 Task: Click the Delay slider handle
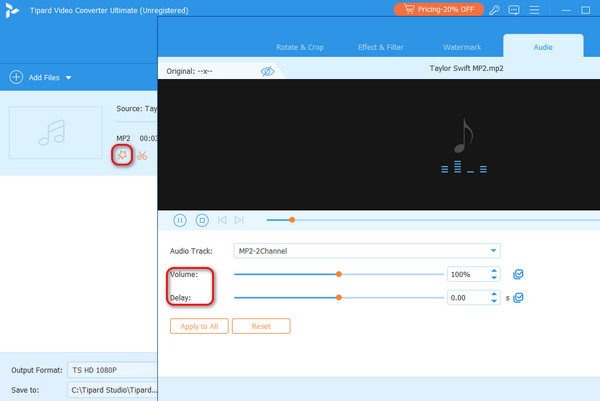click(x=339, y=297)
